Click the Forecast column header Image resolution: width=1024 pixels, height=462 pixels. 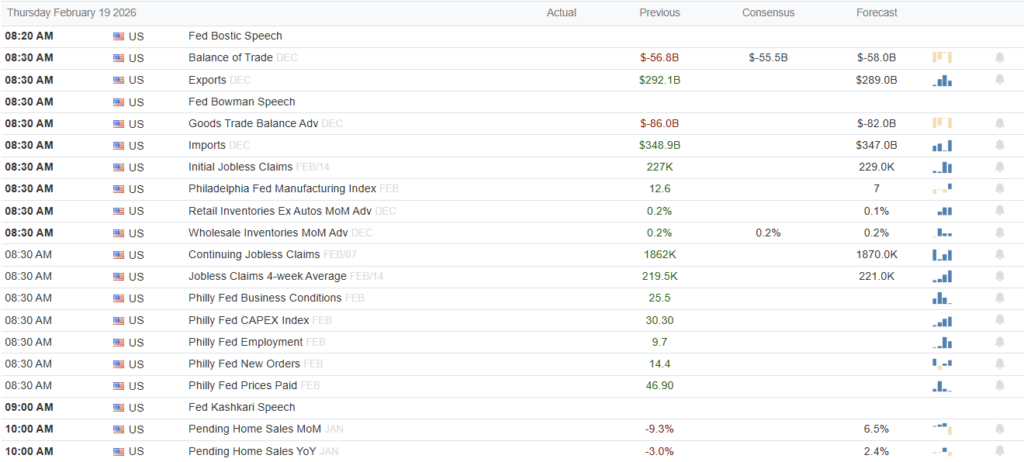[x=877, y=13]
